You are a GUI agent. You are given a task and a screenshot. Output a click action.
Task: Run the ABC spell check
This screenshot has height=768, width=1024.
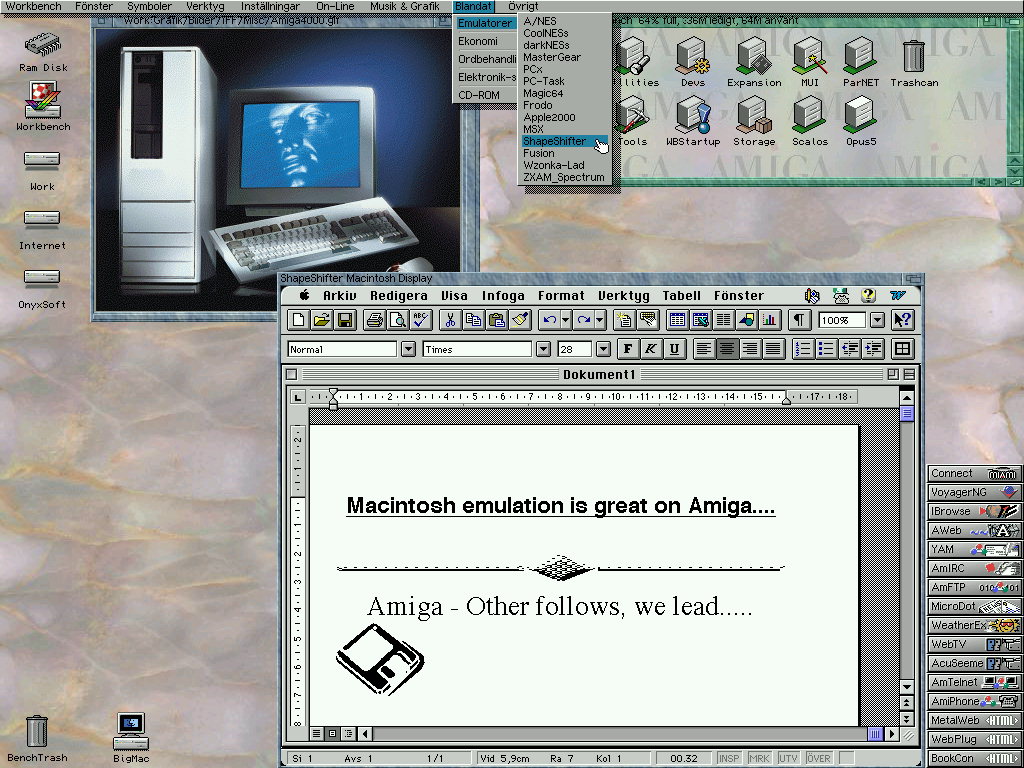[x=420, y=320]
